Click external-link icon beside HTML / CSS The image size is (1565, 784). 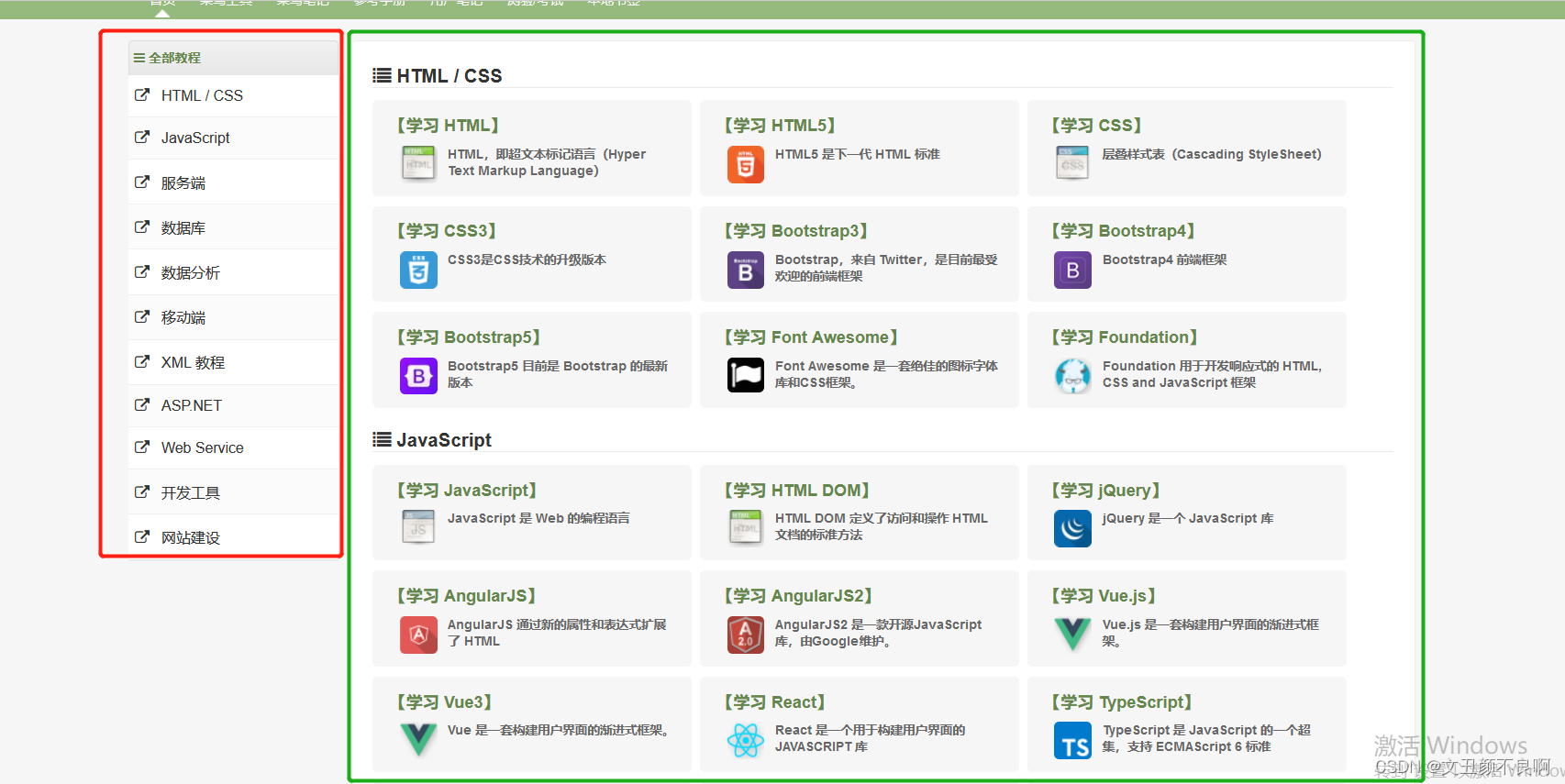click(142, 94)
